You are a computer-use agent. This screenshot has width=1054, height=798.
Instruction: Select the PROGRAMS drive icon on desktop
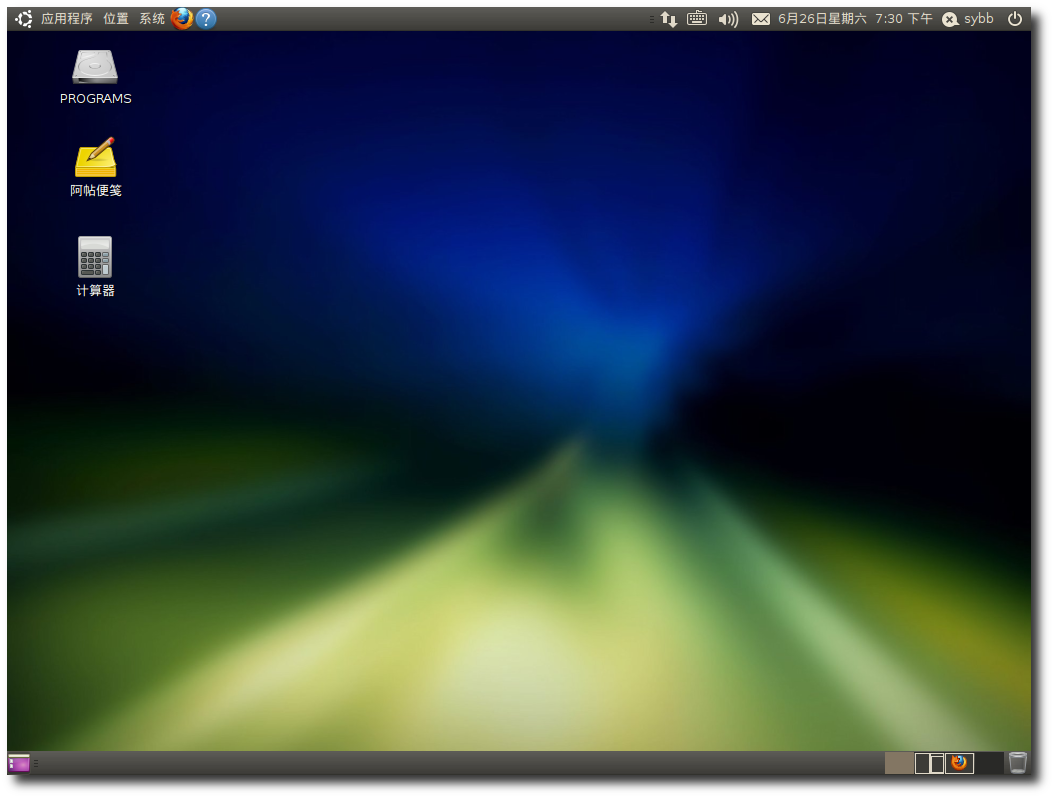pos(95,77)
